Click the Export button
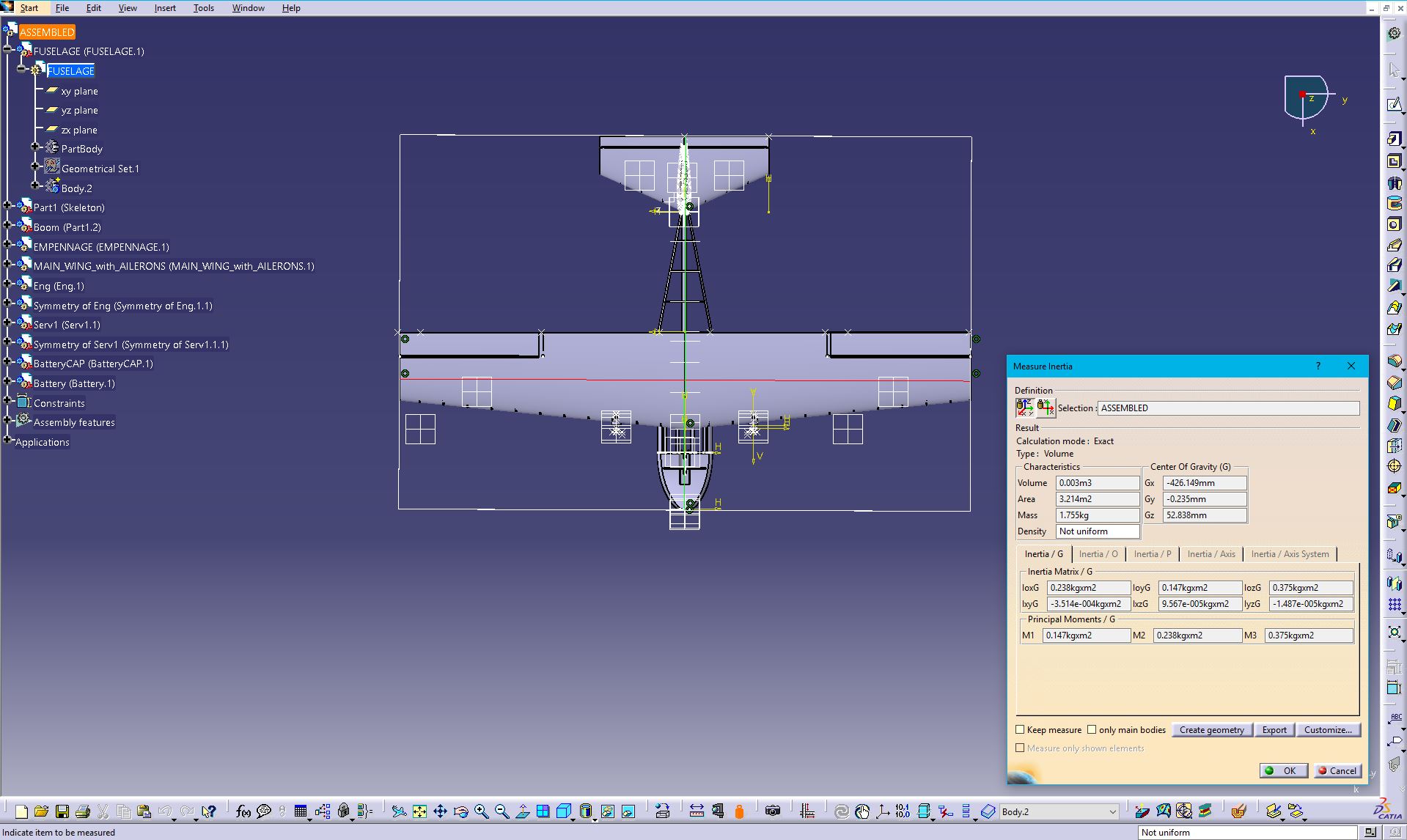Viewport: 1407px width, 840px height. pyautogui.click(x=1274, y=730)
